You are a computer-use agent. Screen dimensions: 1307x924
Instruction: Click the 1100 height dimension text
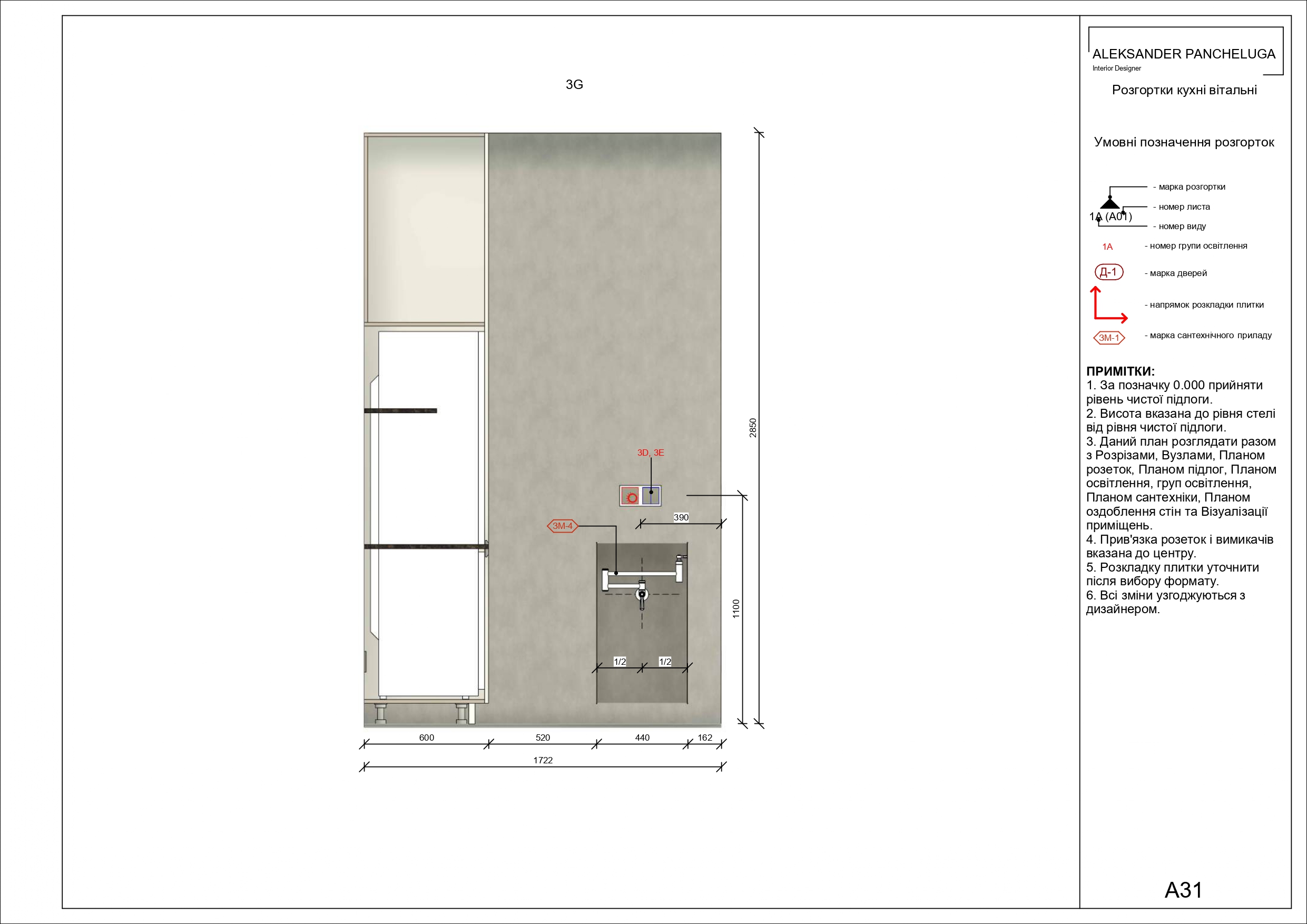(736, 608)
